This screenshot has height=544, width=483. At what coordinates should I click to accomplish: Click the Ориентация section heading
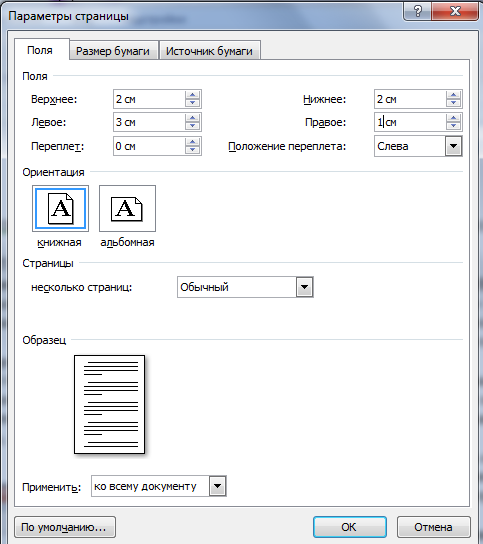[53, 172]
